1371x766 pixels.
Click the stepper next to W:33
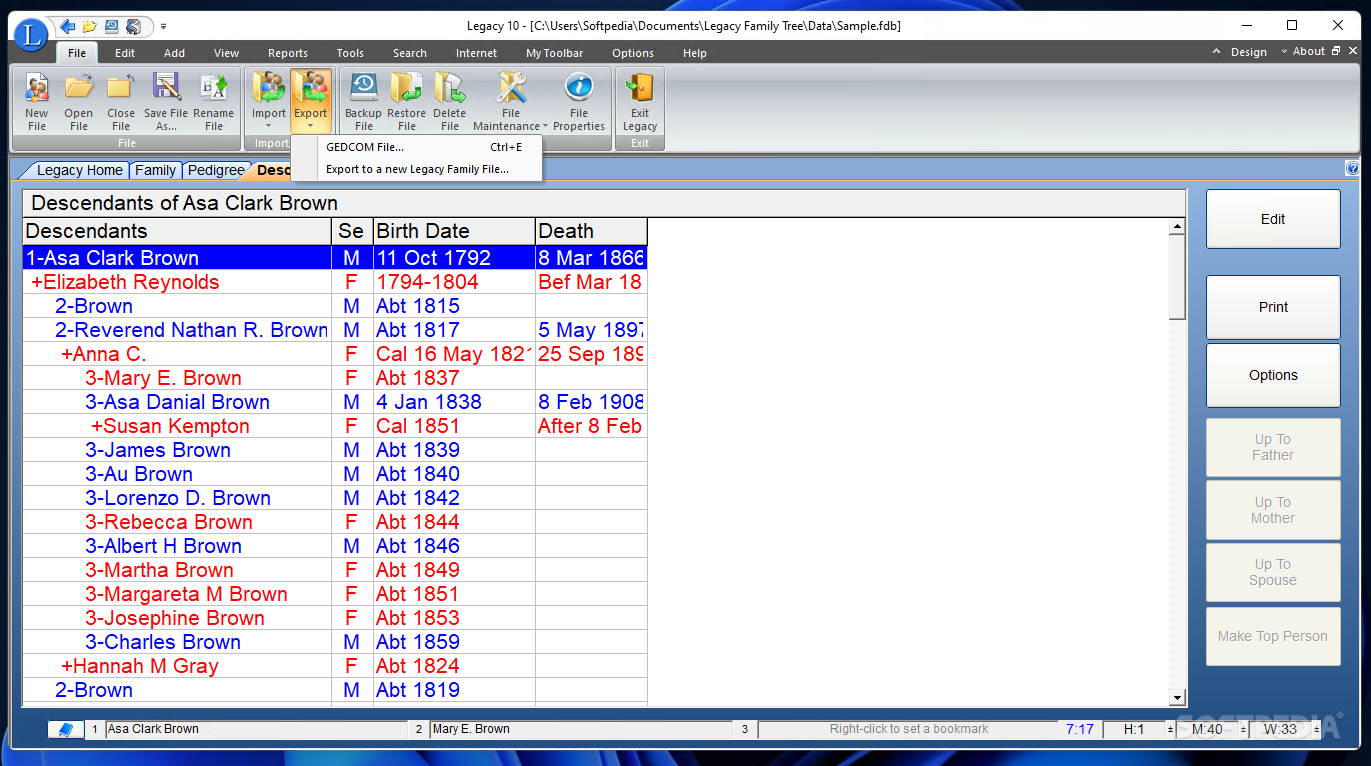point(1315,730)
